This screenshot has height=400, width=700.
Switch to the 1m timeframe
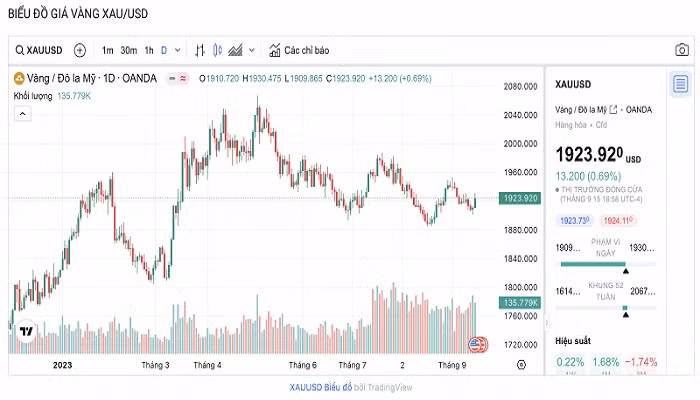tap(107, 50)
